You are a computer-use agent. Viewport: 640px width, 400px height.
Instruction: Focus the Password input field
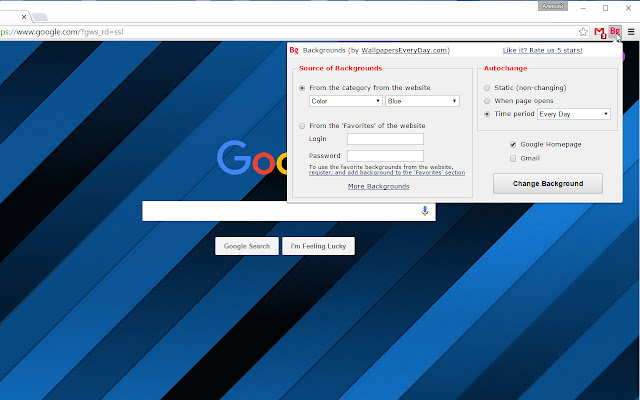[385, 156]
